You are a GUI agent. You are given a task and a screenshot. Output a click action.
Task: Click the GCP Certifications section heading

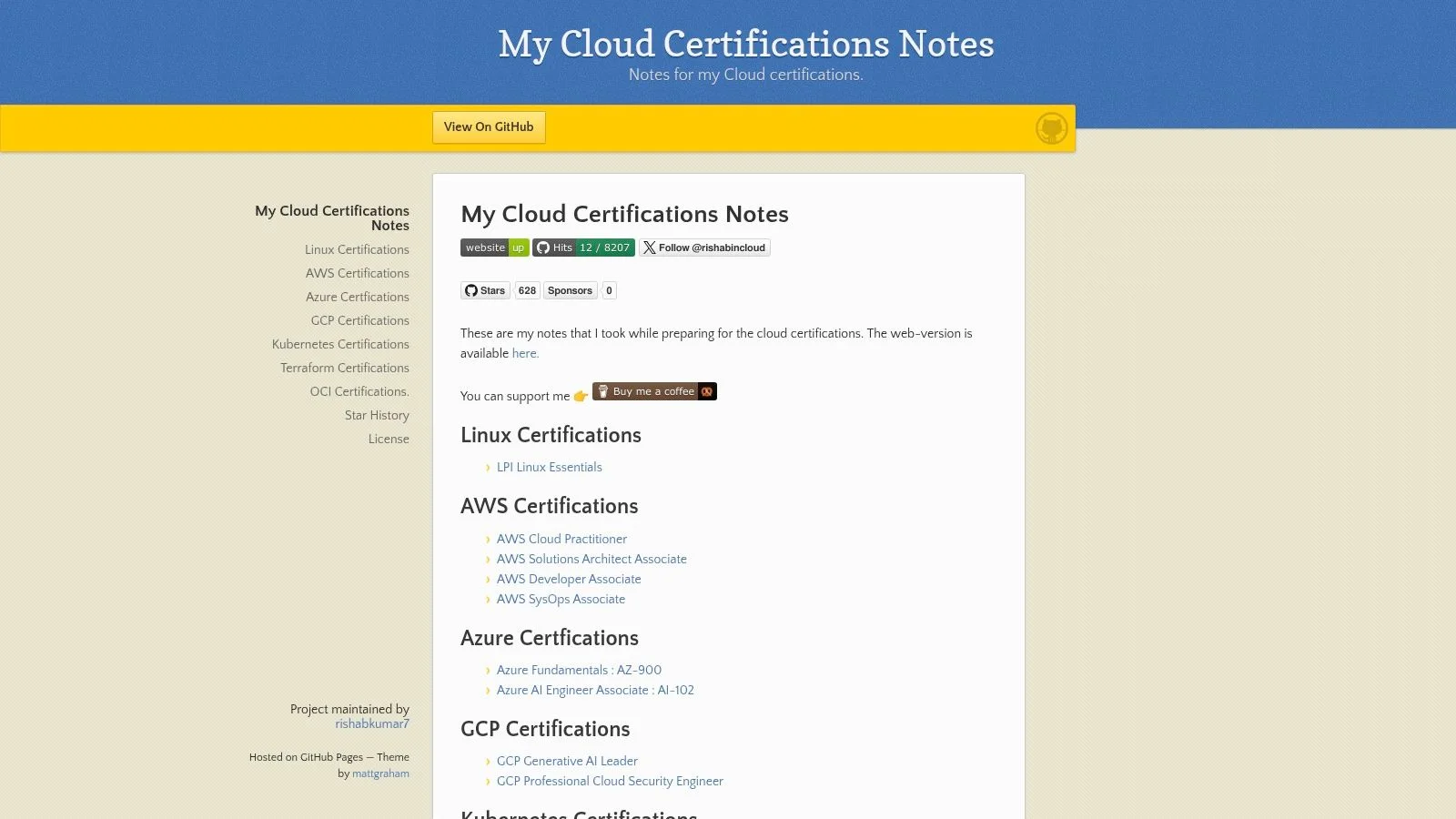click(x=545, y=729)
